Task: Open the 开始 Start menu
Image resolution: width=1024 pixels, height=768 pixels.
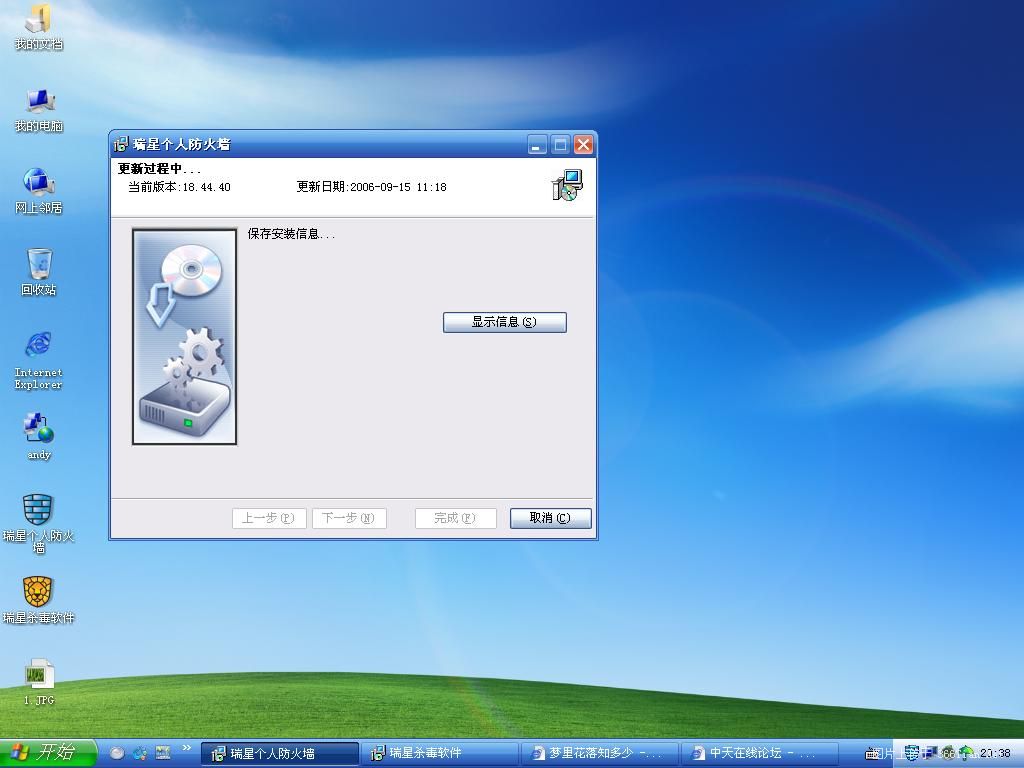Action: click(47, 753)
